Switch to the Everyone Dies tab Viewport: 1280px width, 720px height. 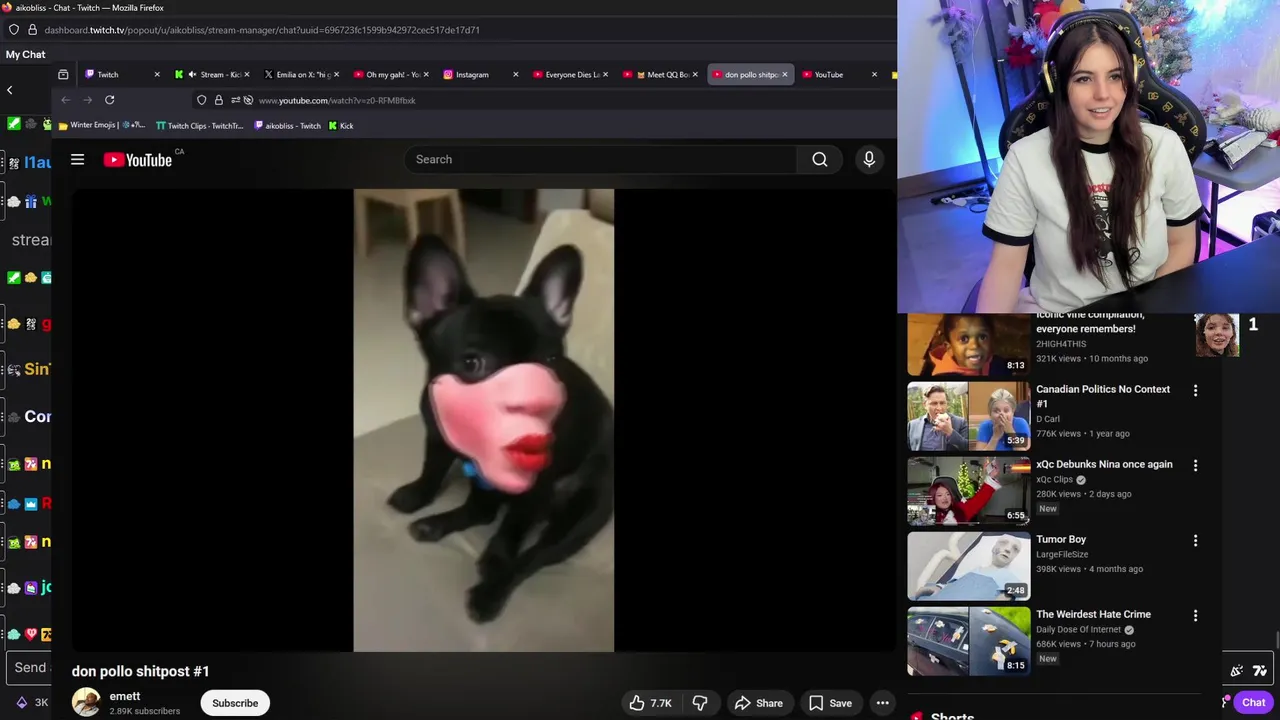point(568,74)
